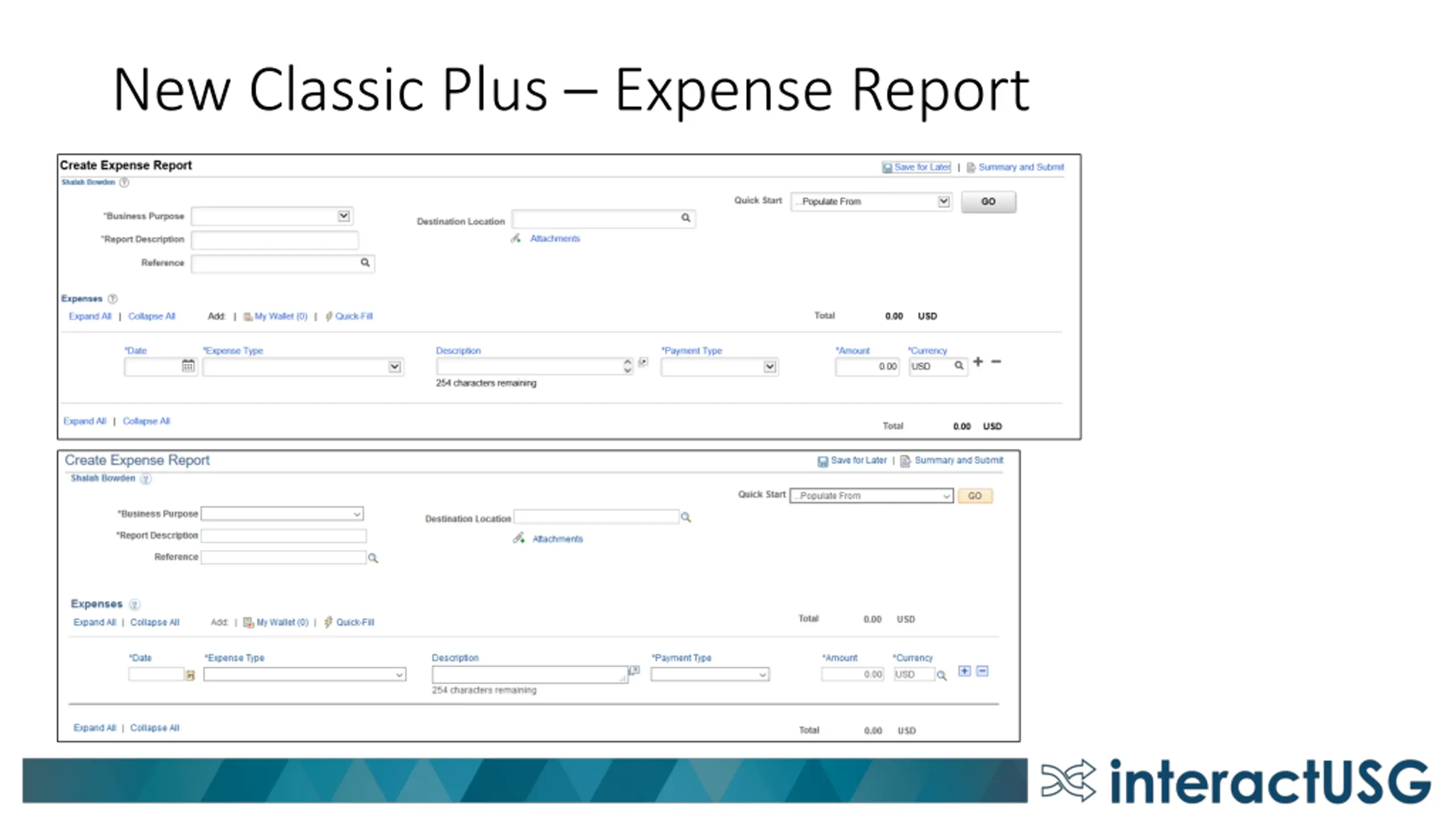The width and height of the screenshot is (1456, 819).
Task: Click minus delete-row icon in upper form
Action: [996, 362]
